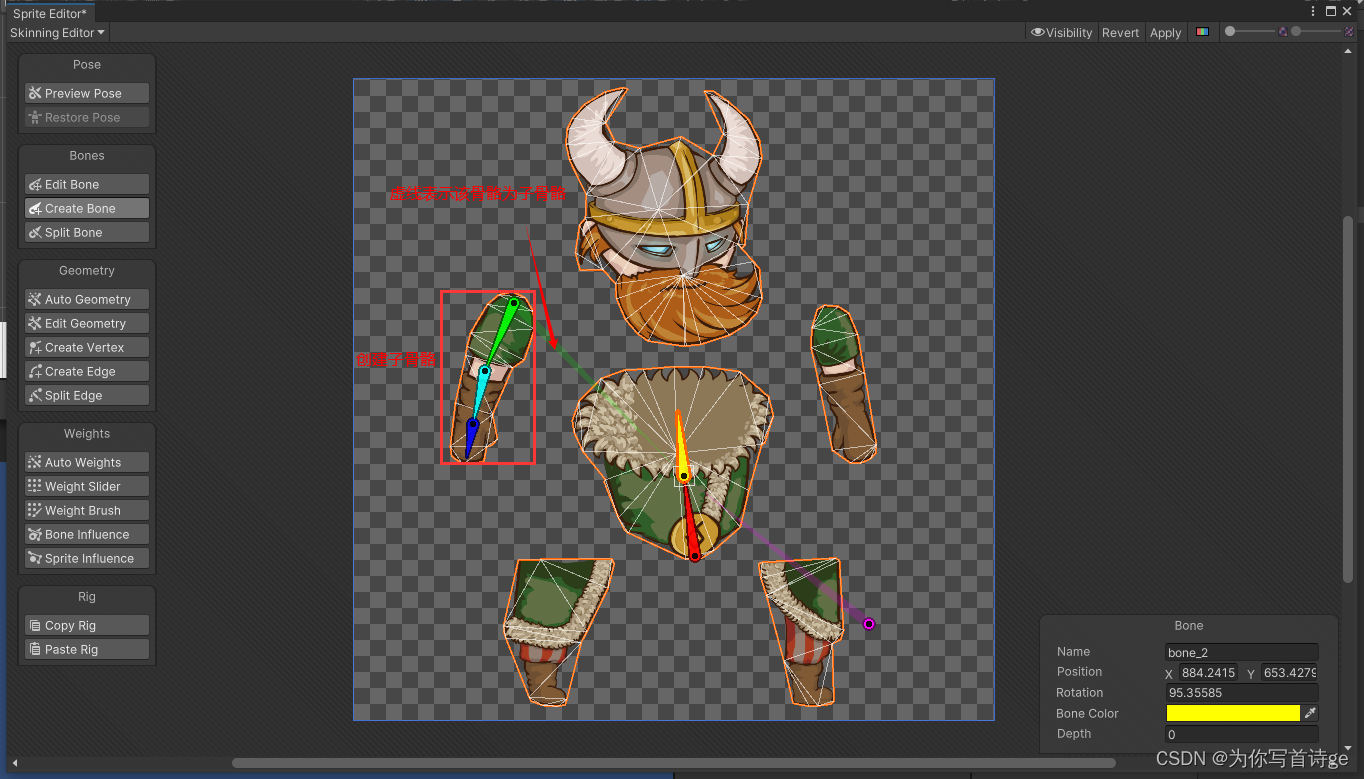Adjust the first toolbar slider

coord(1251,32)
